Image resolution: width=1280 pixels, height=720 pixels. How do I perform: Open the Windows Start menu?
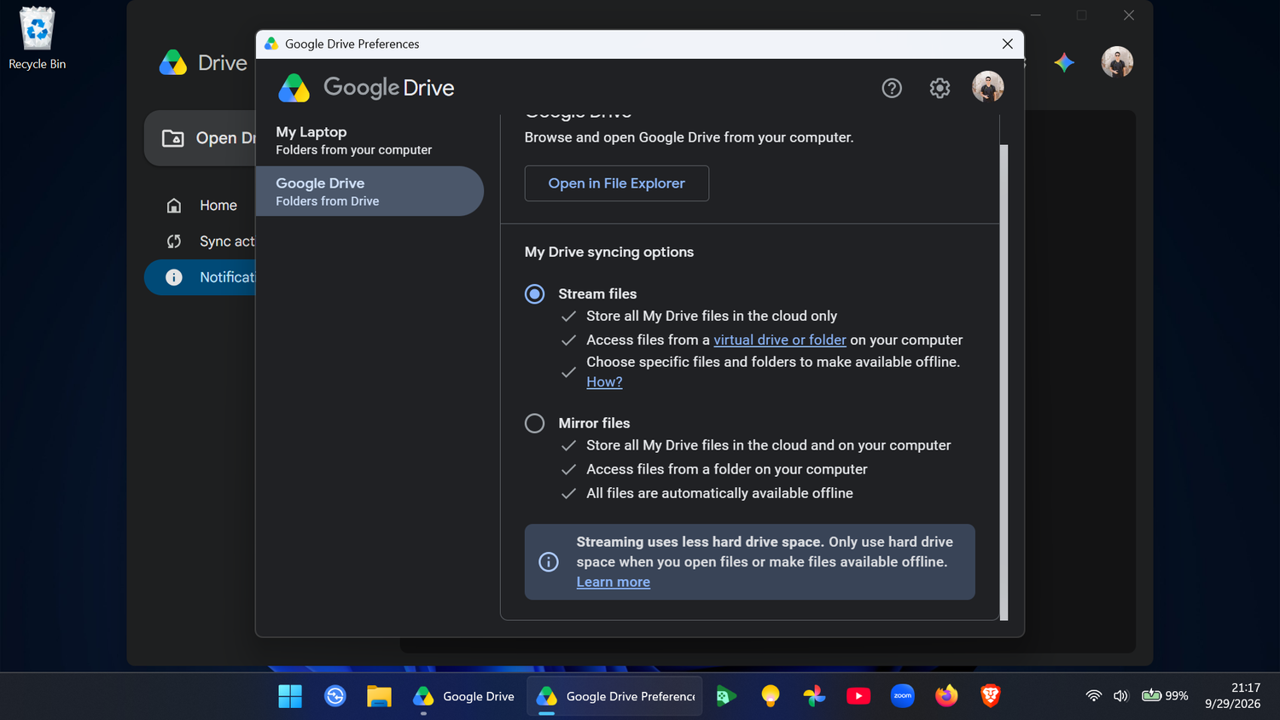pos(290,696)
